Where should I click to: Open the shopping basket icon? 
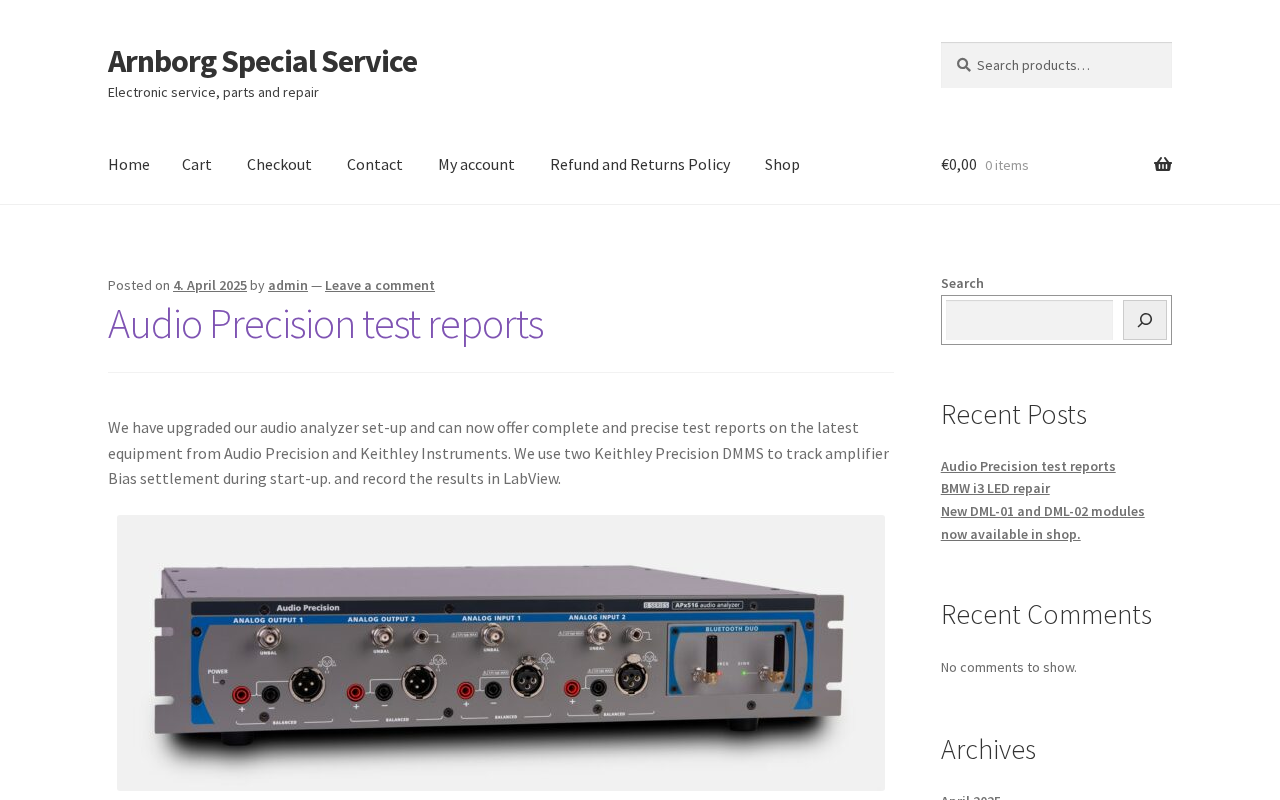(1163, 164)
